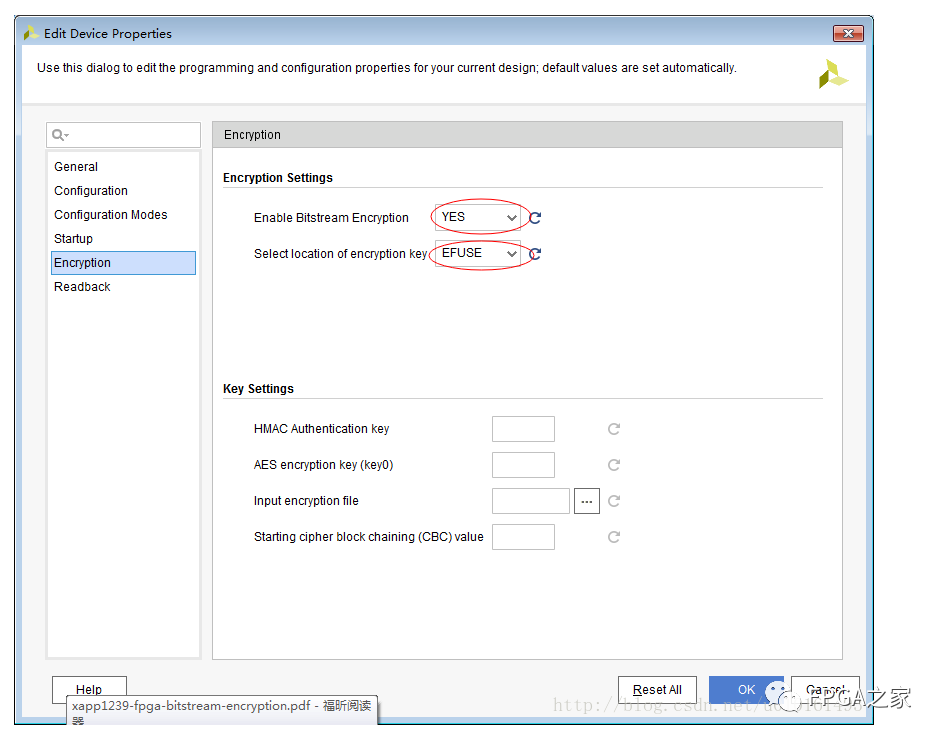Select the Configuration category
Image resolution: width=942 pixels, height=739 pixels.
tap(123, 191)
